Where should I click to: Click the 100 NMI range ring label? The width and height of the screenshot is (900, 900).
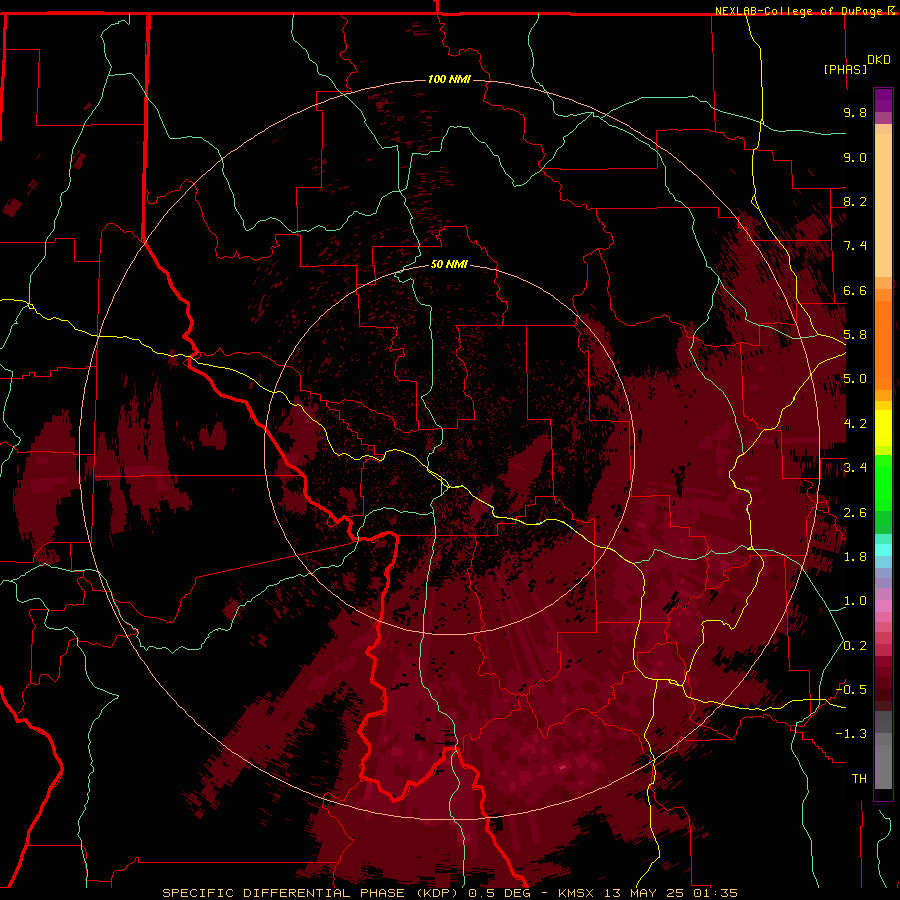tap(449, 79)
